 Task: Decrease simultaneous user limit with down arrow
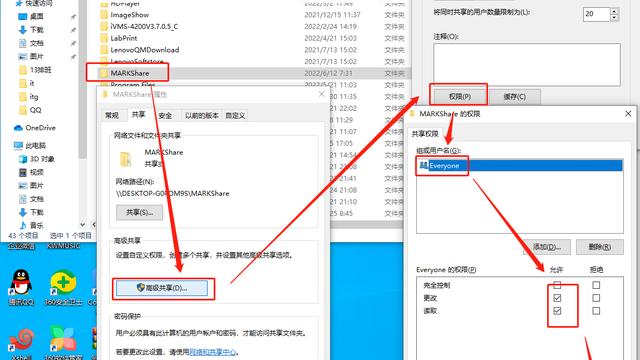pyautogui.click(x=614, y=18)
